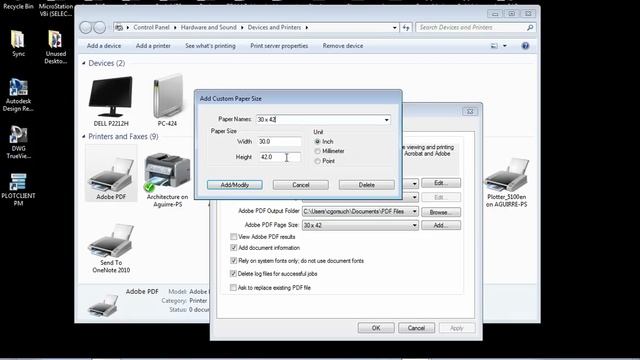
Task: Toggle Rely on system fonts only checkbox
Action: [x=233, y=260]
